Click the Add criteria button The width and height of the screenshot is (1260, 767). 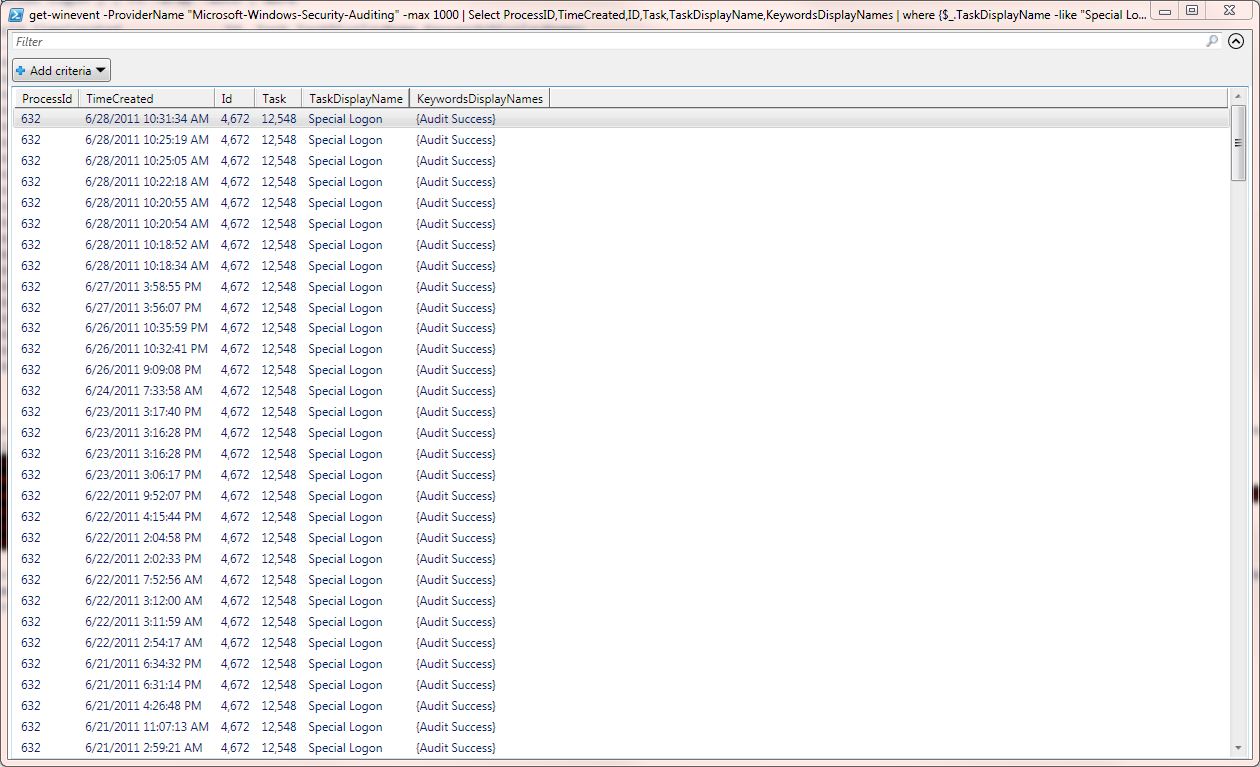[60, 70]
